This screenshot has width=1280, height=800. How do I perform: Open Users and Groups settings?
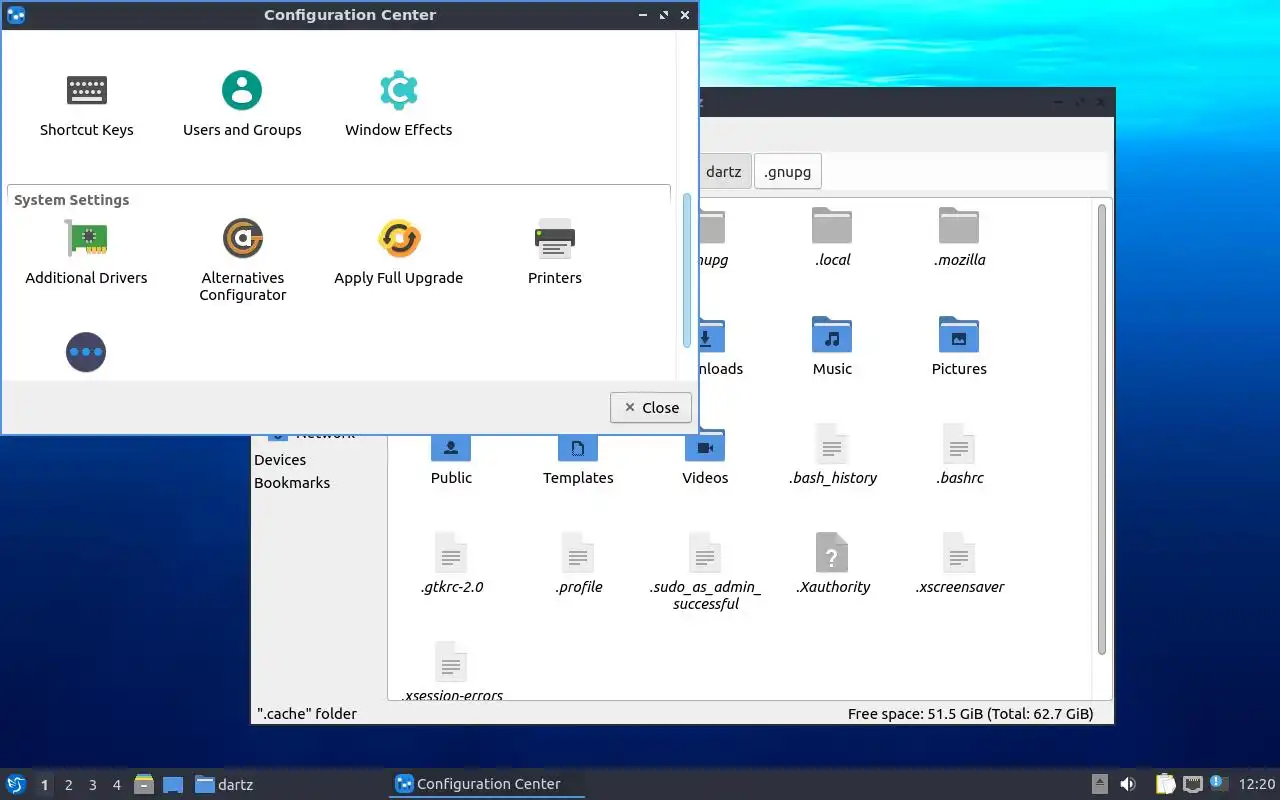(x=242, y=104)
